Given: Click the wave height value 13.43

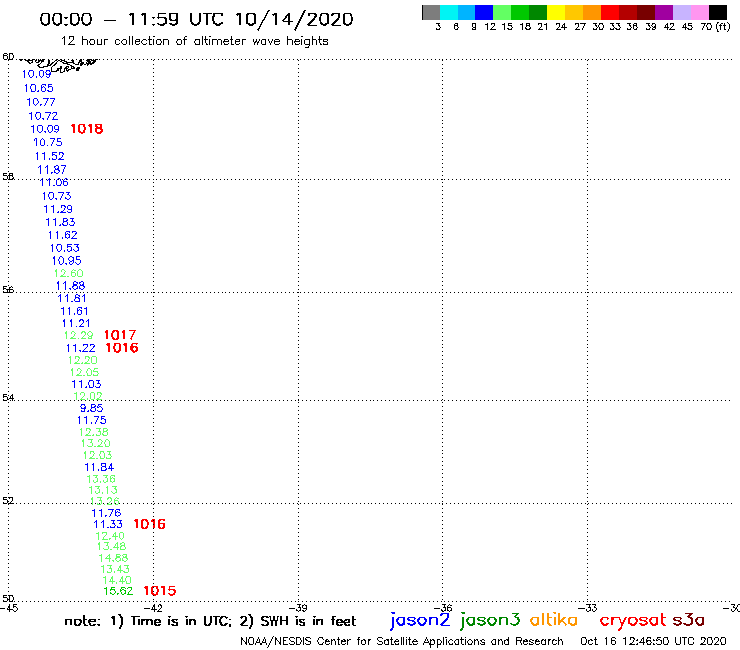Looking at the screenshot, I should point(115,569).
